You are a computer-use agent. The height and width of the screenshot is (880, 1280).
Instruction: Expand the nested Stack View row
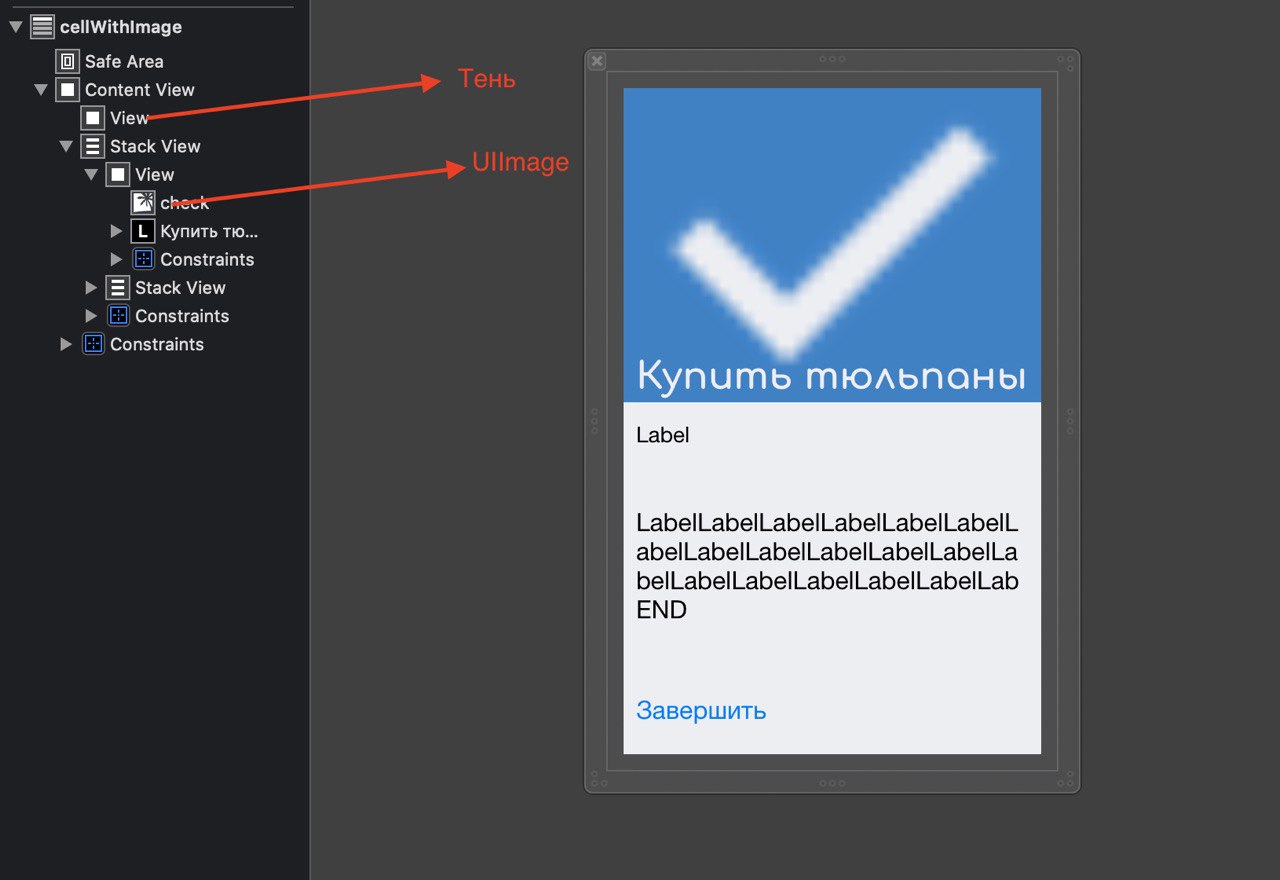point(91,288)
